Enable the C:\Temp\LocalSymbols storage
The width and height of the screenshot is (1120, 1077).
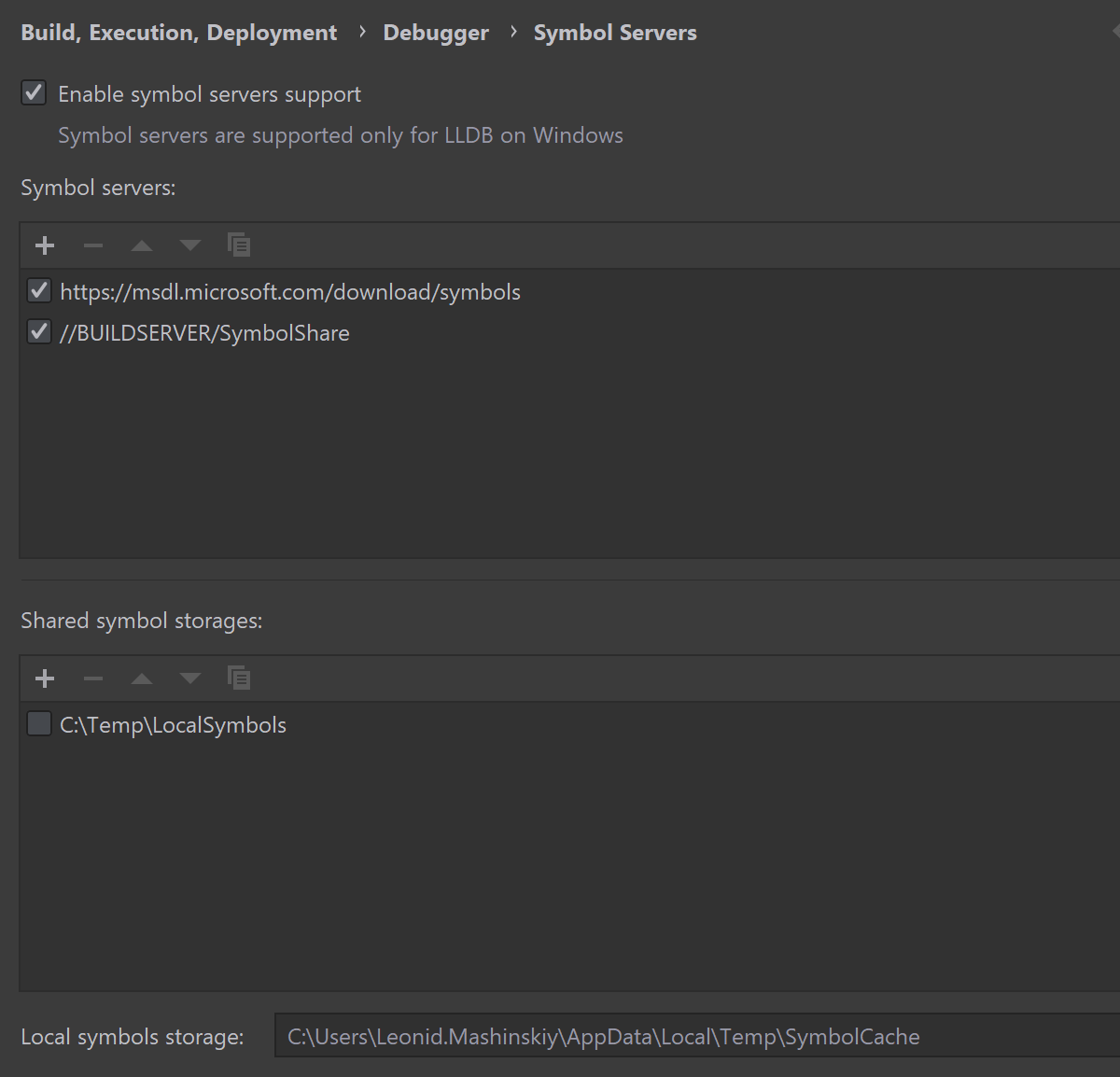click(x=38, y=723)
